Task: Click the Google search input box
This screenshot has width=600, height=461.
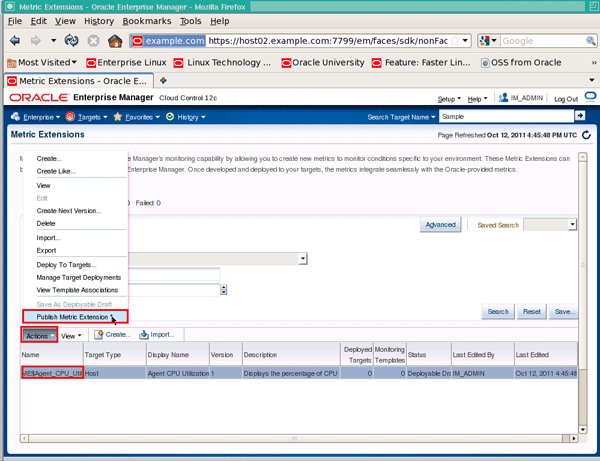Action: 543,41
